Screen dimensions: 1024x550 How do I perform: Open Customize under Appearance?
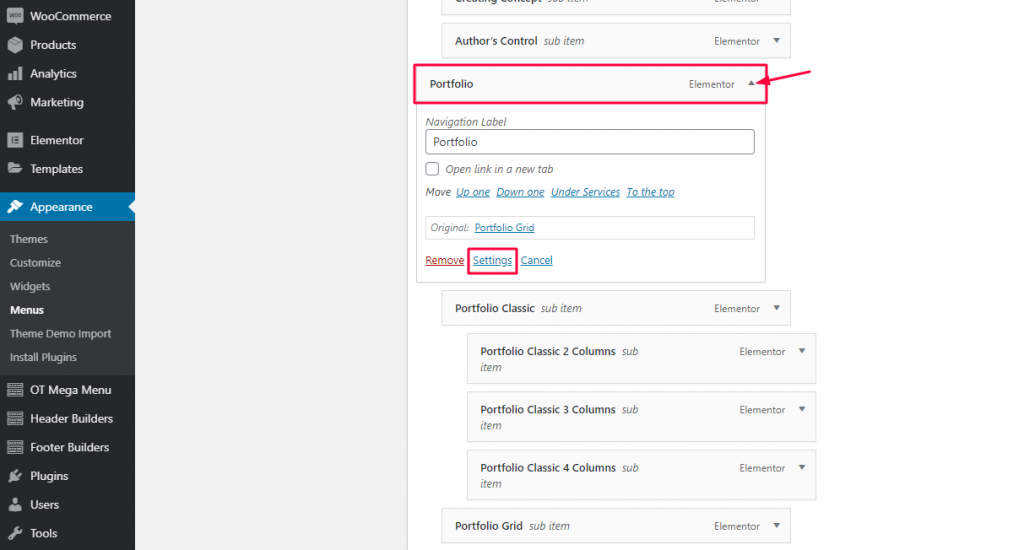[35, 263]
